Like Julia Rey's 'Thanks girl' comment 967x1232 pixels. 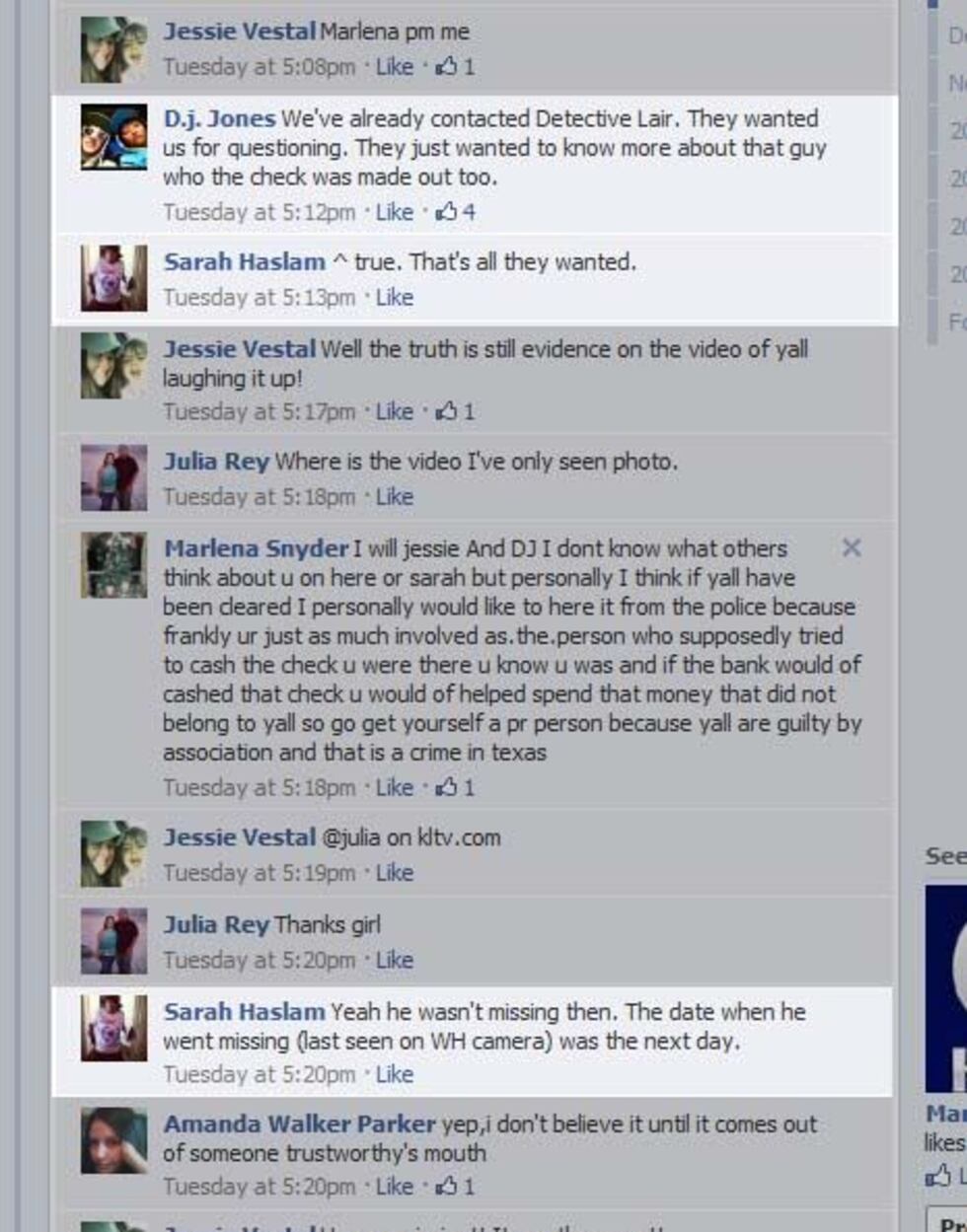click(394, 960)
